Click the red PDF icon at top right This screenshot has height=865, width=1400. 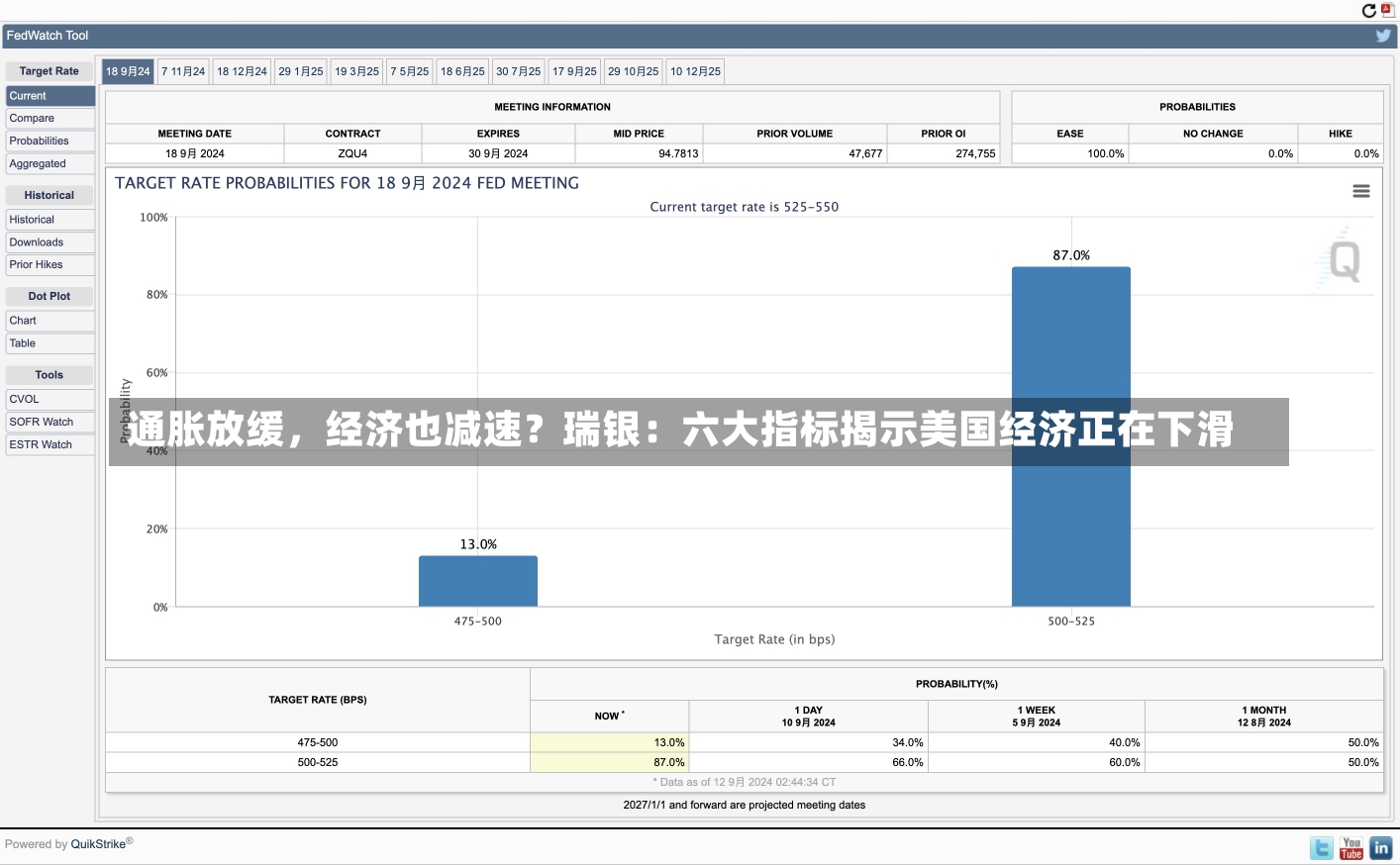[1387, 10]
